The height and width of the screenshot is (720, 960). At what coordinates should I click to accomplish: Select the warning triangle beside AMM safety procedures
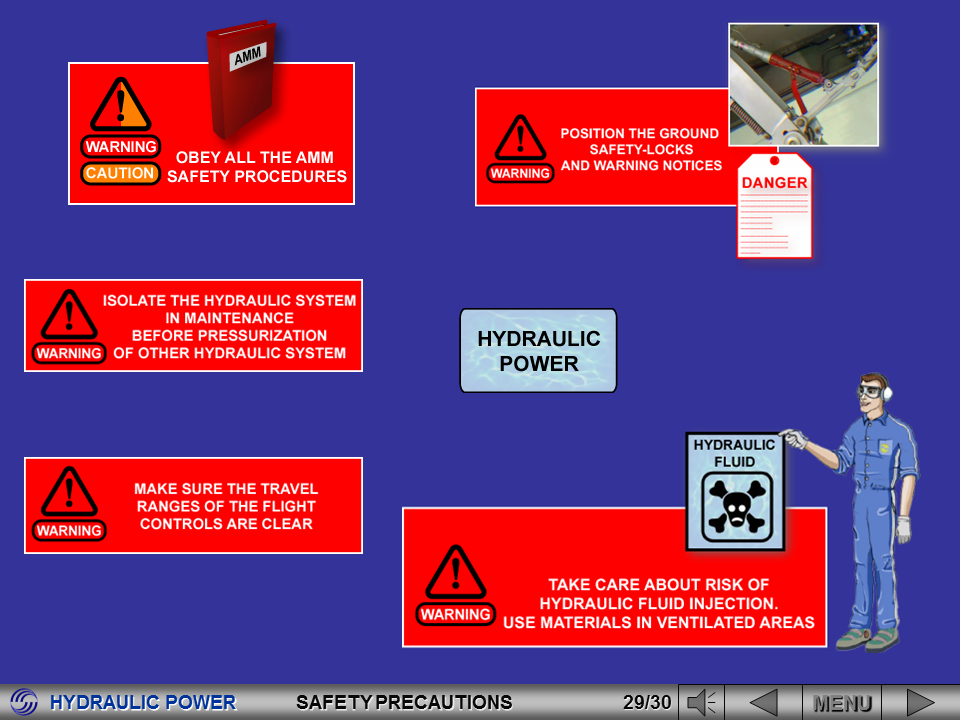pyautogui.click(x=121, y=105)
